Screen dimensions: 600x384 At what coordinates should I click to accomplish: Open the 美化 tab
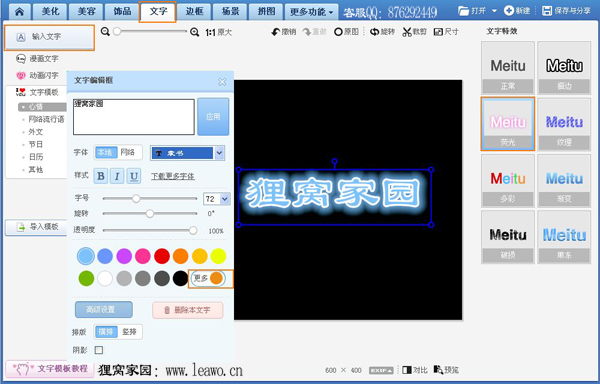click(x=51, y=11)
